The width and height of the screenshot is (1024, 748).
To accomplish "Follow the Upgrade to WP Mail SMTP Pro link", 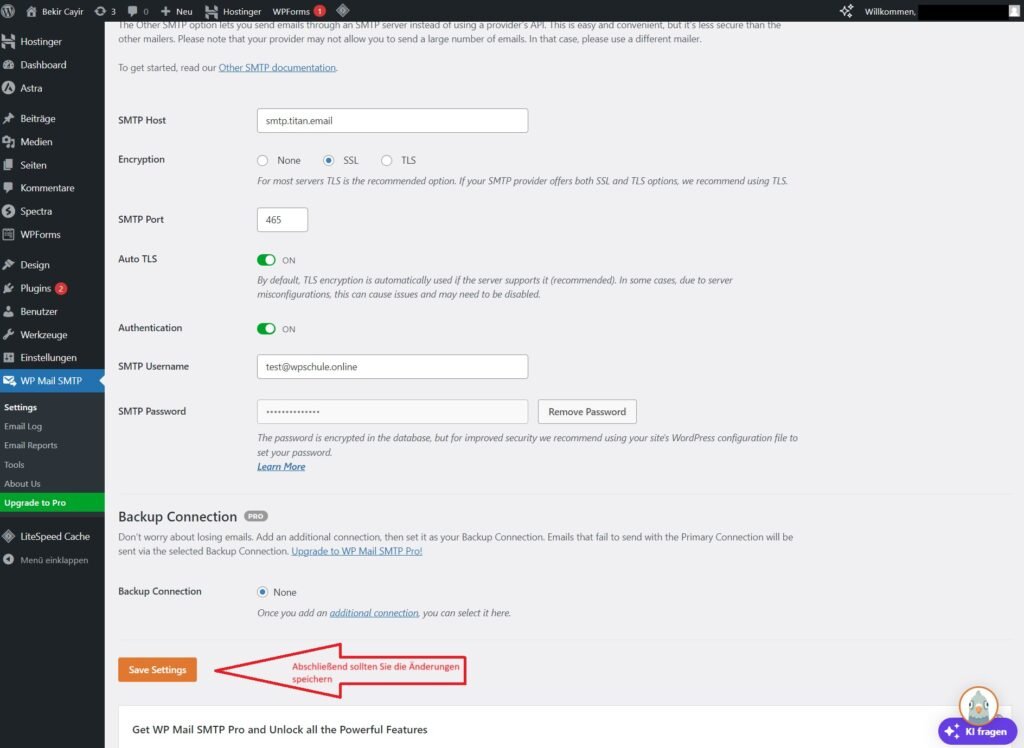I will pyautogui.click(x=357, y=551).
